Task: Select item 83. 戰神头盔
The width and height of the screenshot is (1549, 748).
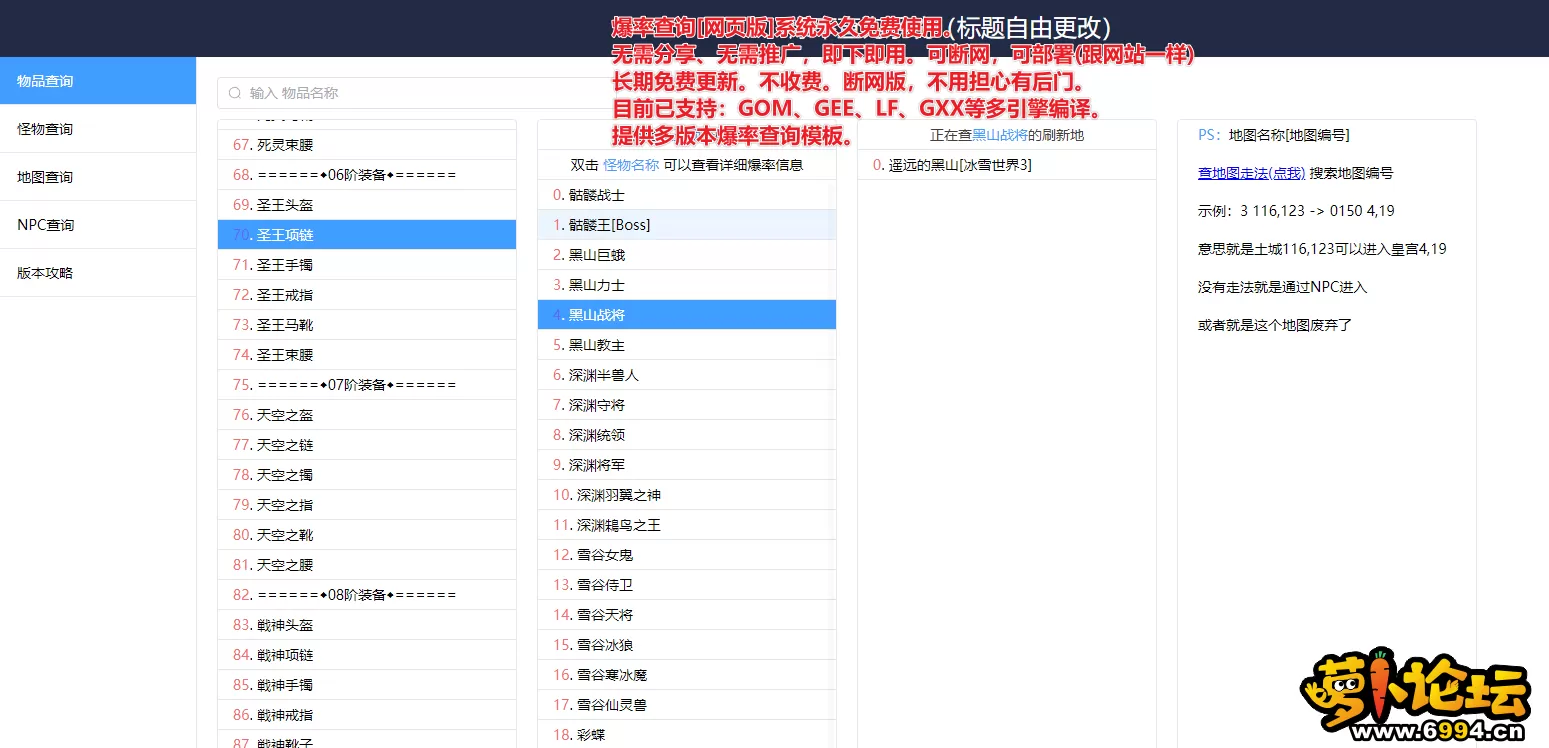Action: (367, 625)
